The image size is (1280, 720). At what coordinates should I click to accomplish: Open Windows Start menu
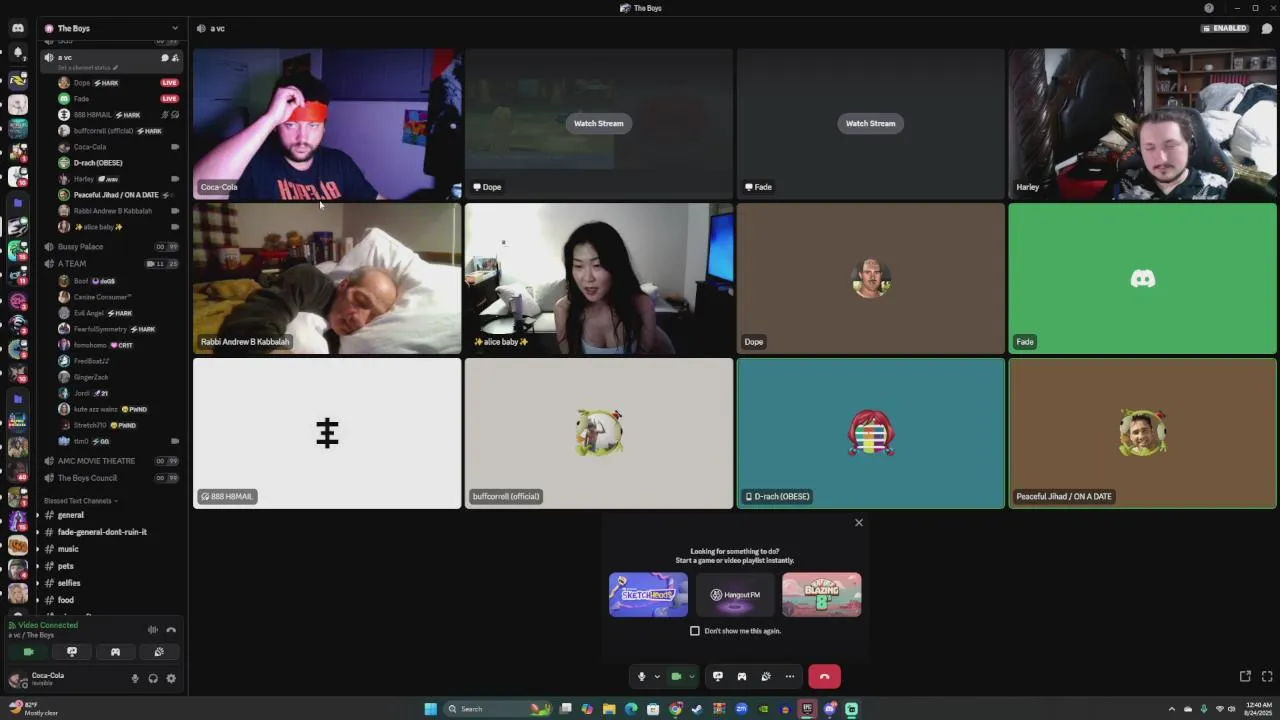(x=430, y=709)
